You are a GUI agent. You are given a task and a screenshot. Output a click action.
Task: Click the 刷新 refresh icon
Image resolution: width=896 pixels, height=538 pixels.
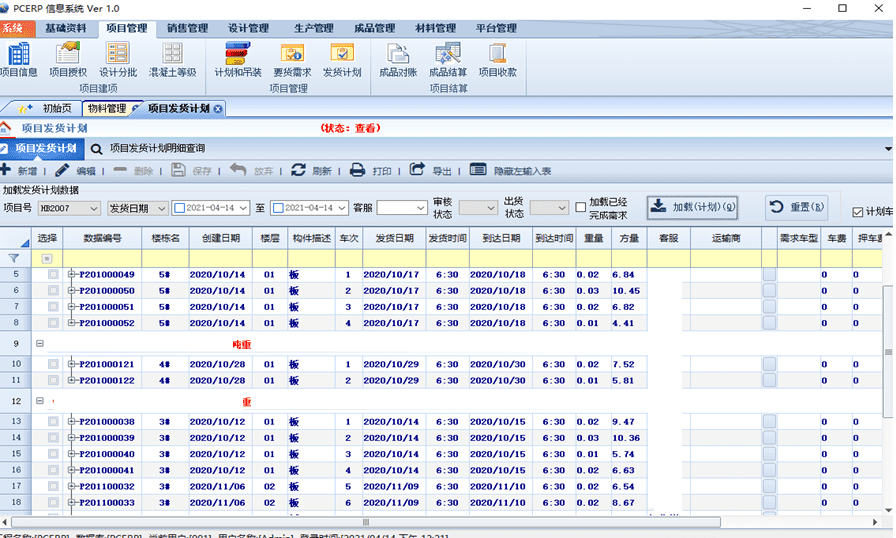(x=298, y=170)
